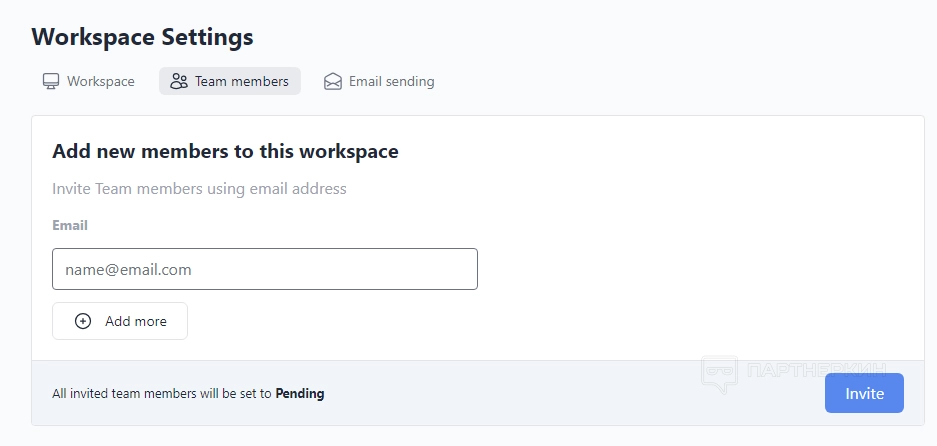937x446 pixels.
Task: Click the watermark chat-face logo icon
Action: [x=720, y=374]
